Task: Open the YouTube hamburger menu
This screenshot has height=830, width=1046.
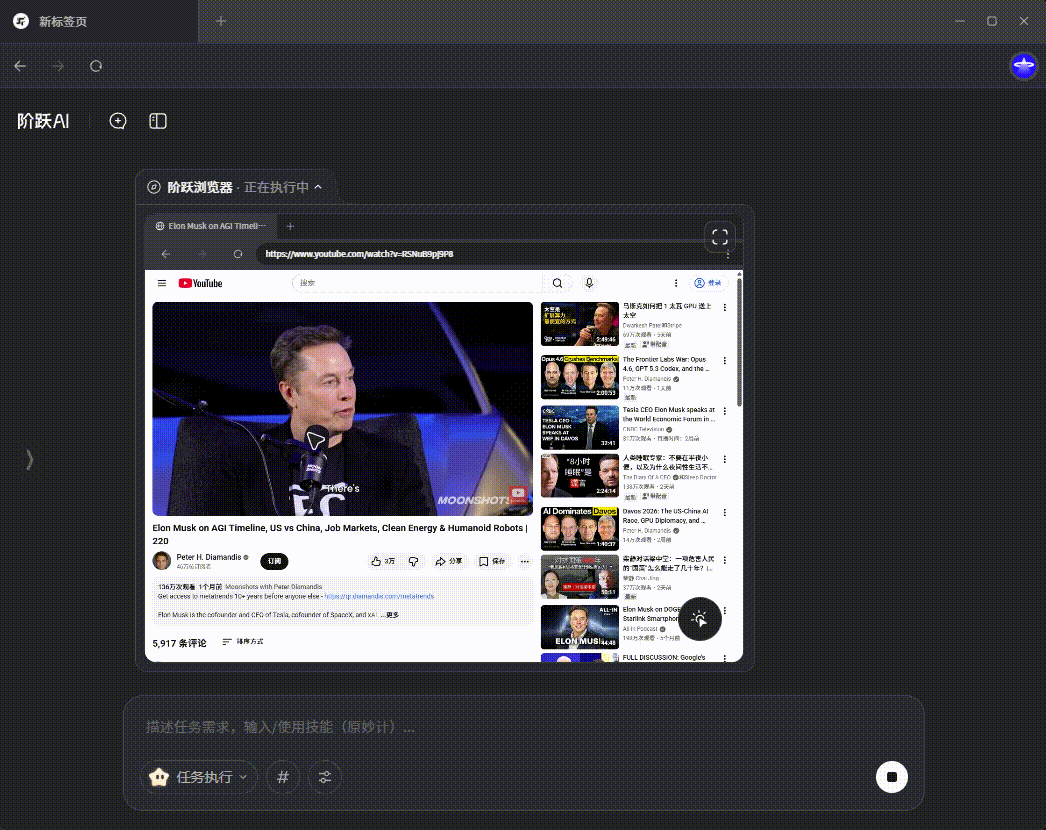Action: tap(161, 283)
